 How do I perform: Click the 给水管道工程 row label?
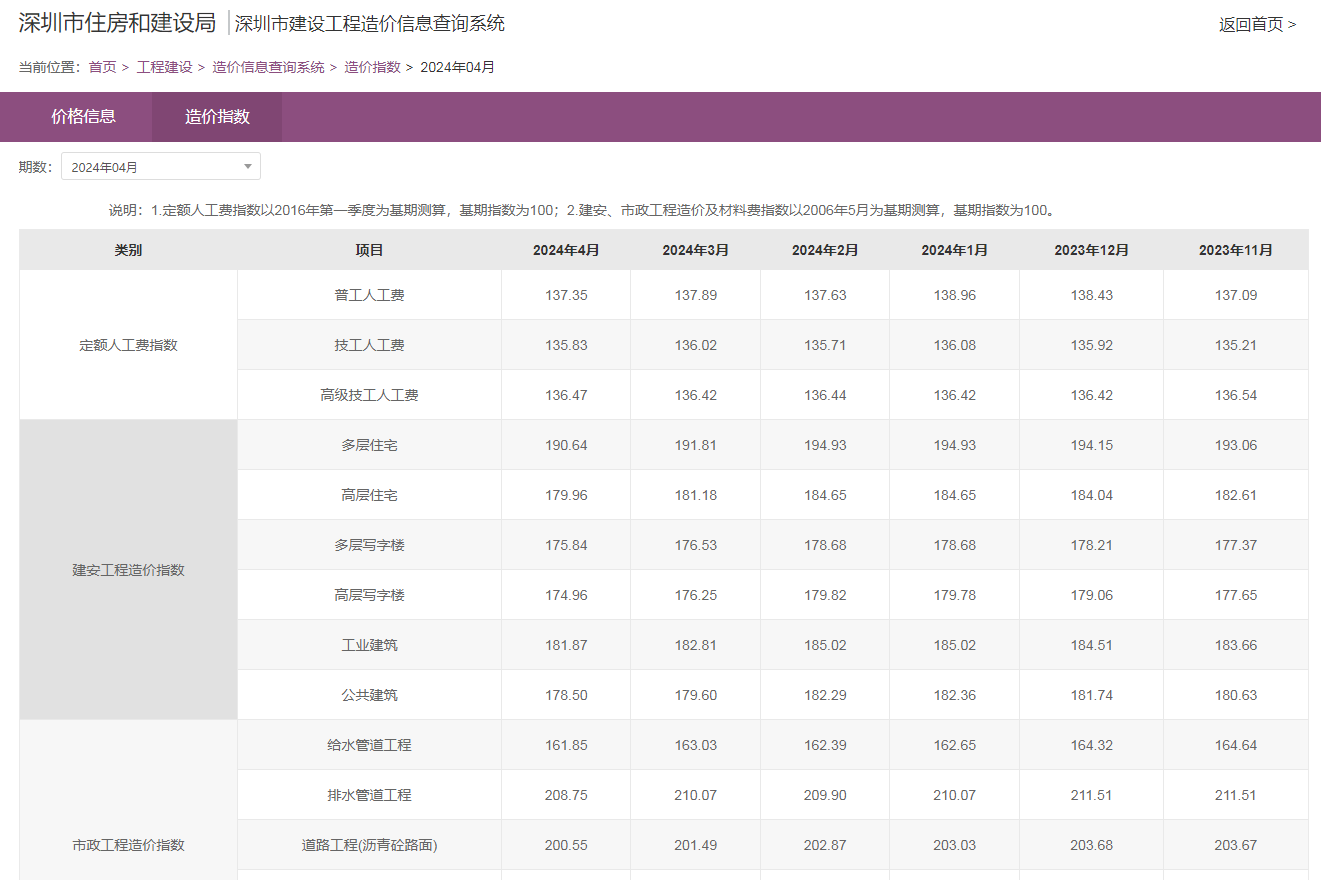click(x=369, y=745)
